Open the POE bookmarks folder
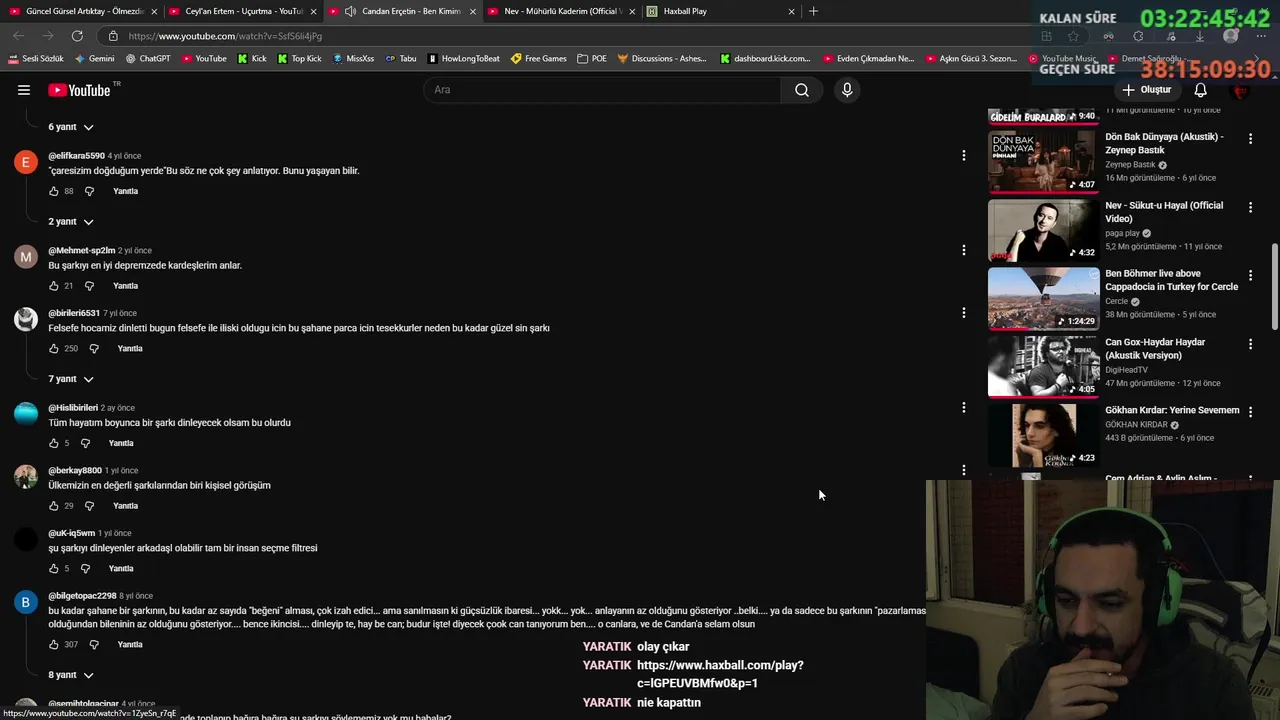This screenshot has width=1280, height=720. click(x=592, y=59)
